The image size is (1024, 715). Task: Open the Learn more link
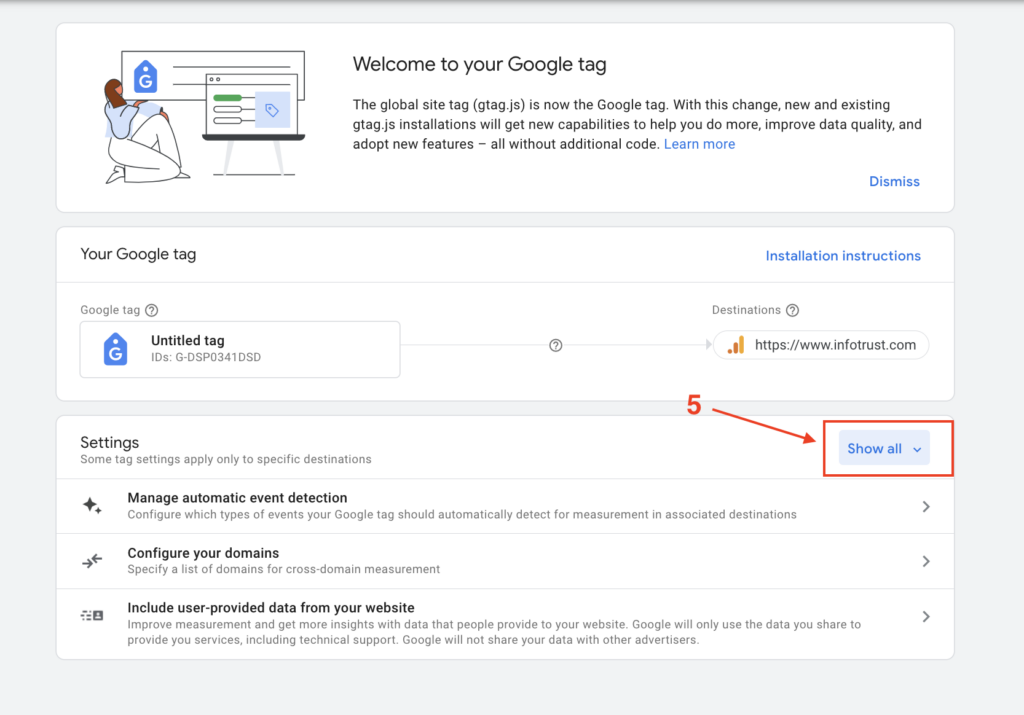tap(699, 144)
